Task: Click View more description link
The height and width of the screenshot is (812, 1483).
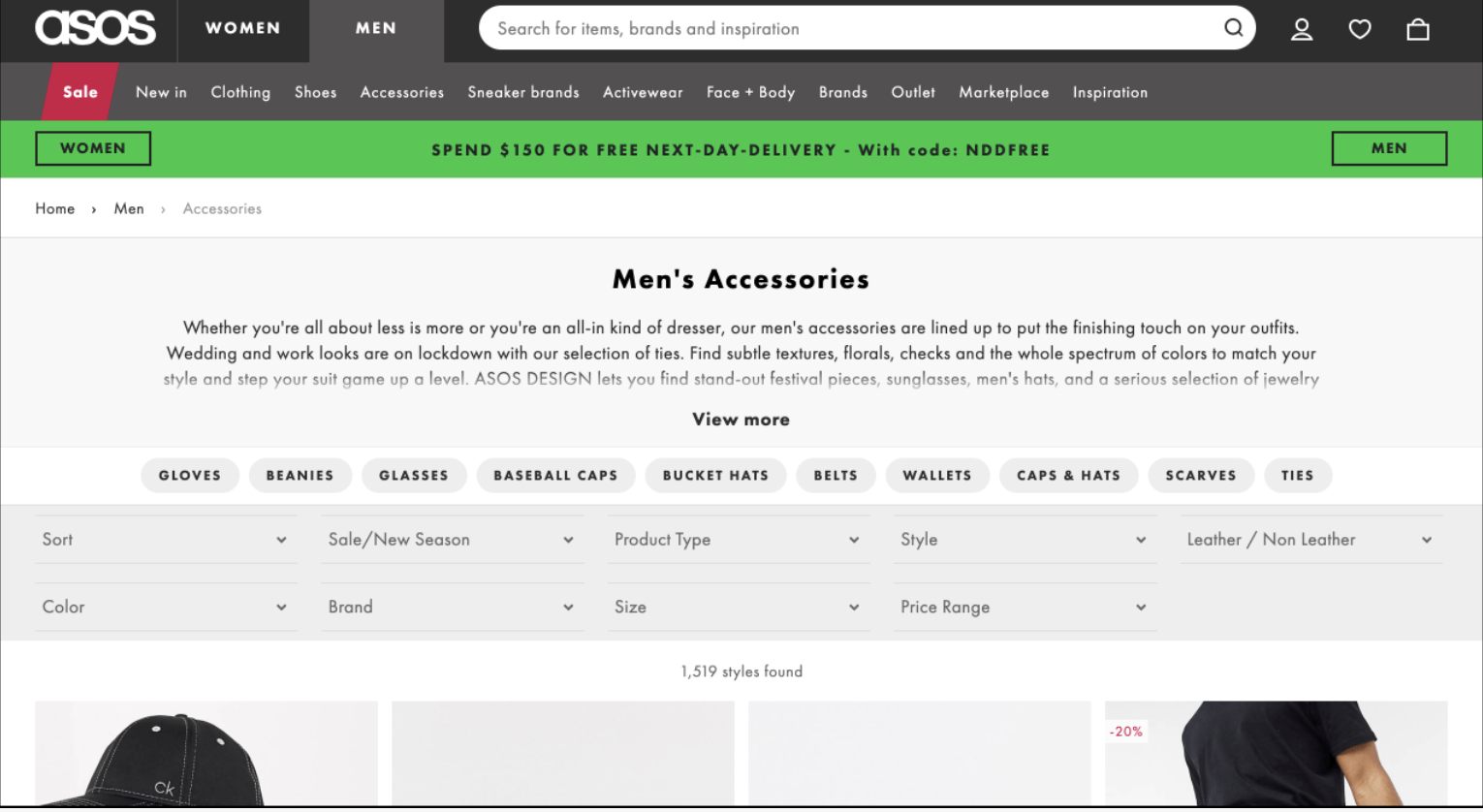Action: tap(741, 420)
